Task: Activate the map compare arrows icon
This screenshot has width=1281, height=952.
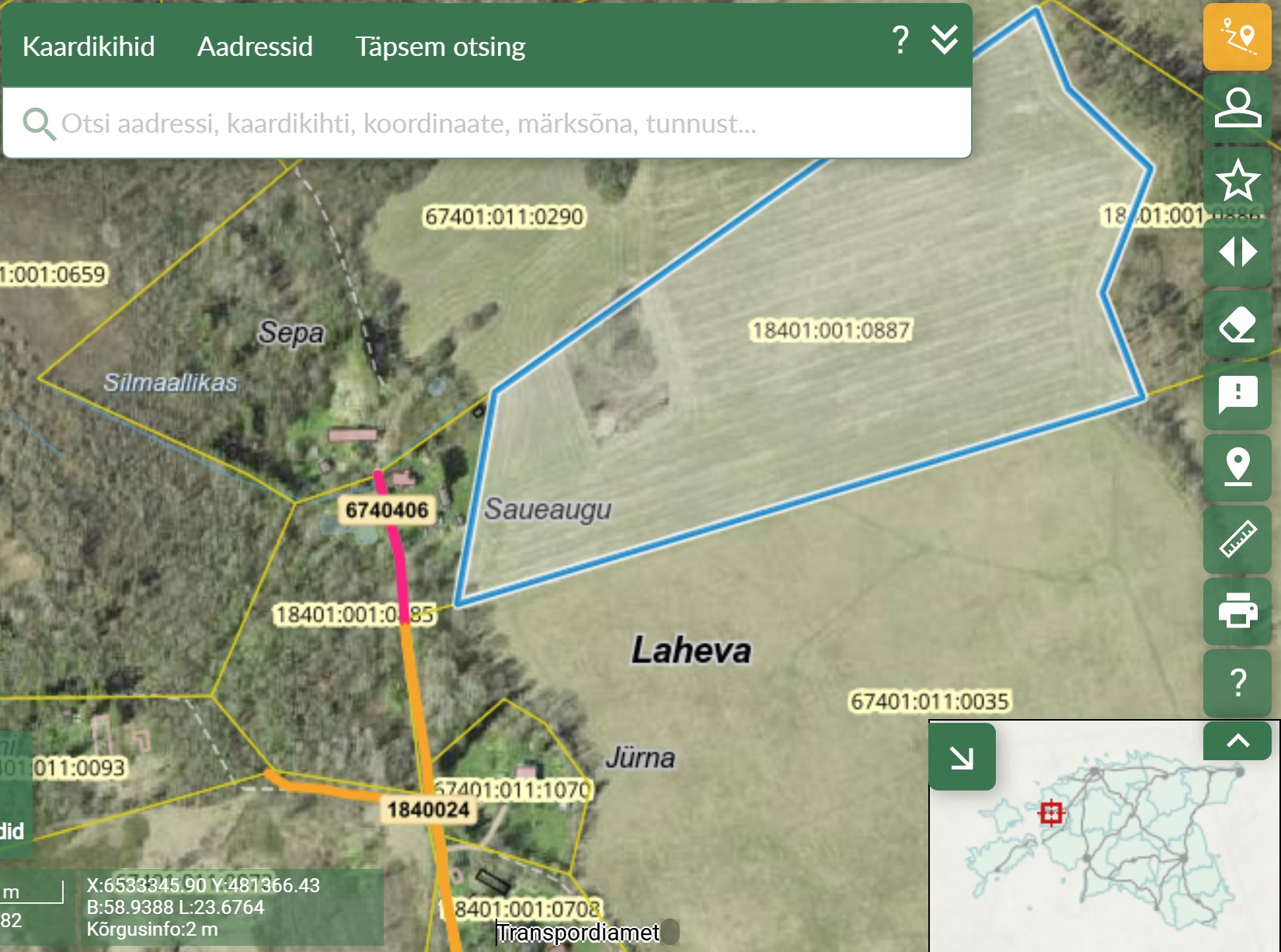Action: point(1237,252)
